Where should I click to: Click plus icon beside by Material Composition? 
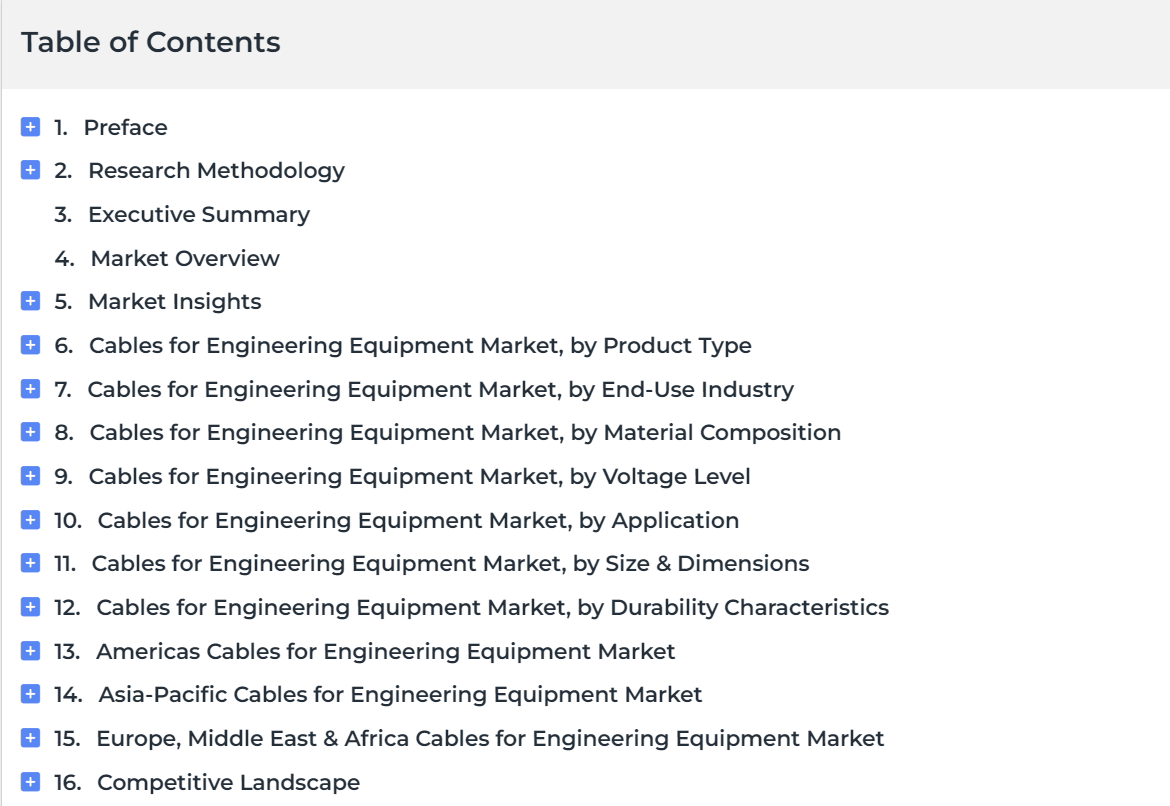coord(31,432)
